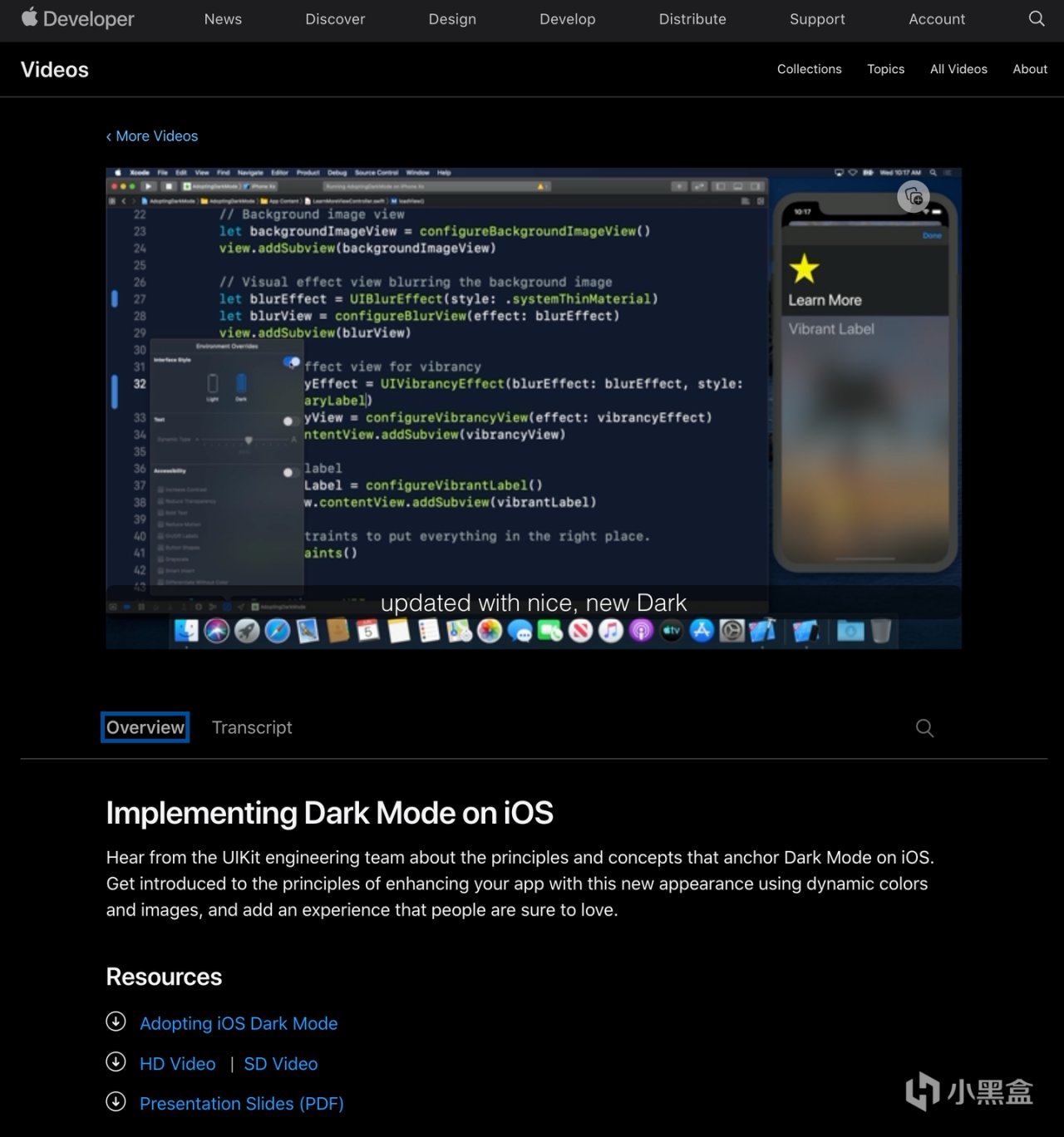
Task: Click the FaceTime icon in the Dock
Action: [x=550, y=631]
